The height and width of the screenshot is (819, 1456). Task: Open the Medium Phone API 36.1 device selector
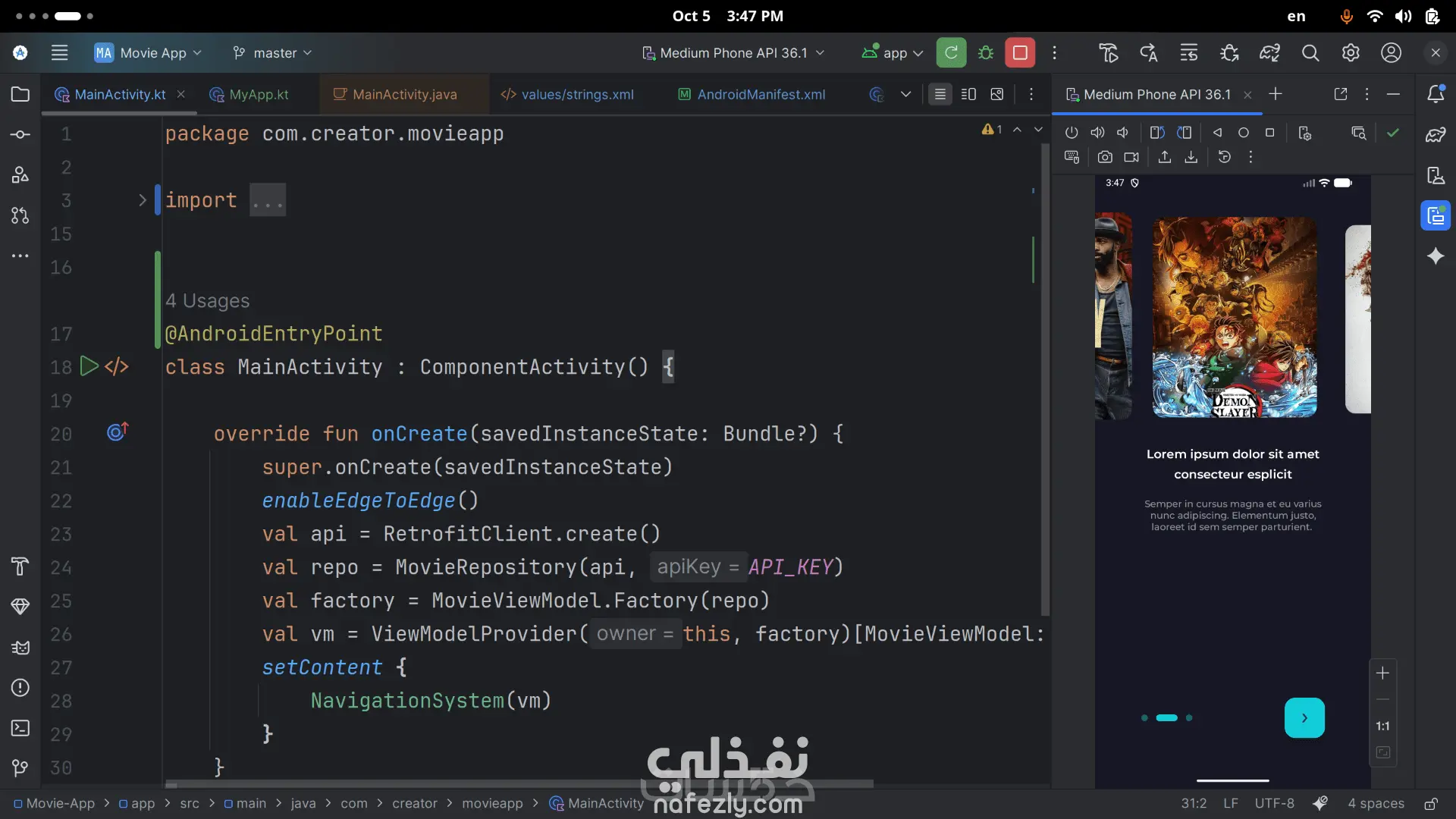click(x=733, y=53)
